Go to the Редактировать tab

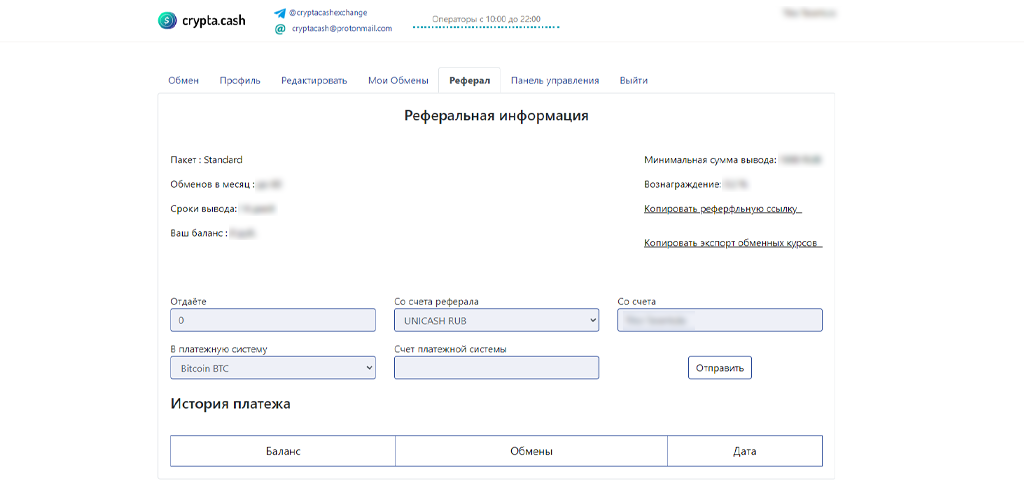coord(314,81)
